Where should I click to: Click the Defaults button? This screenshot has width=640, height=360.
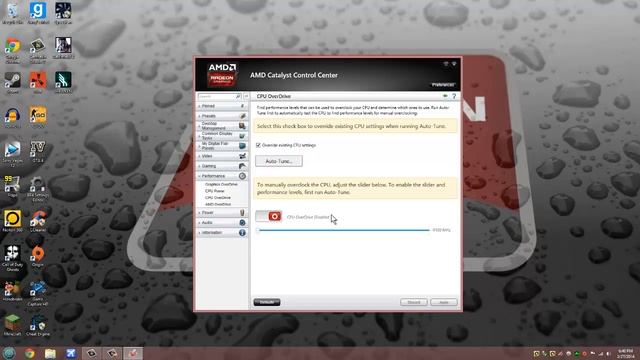click(x=267, y=302)
